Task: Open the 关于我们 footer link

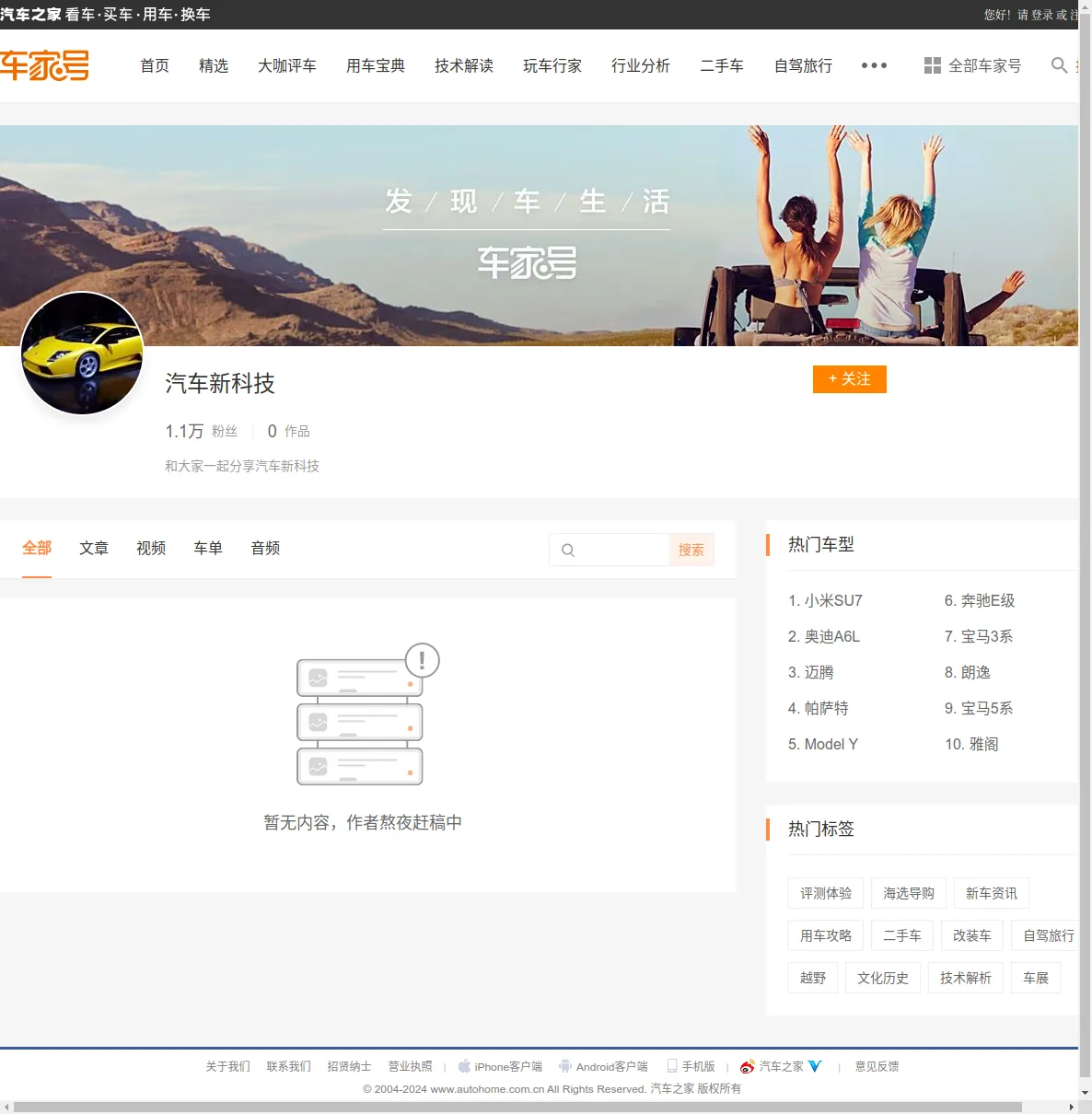Action: pyautogui.click(x=227, y=1066)
